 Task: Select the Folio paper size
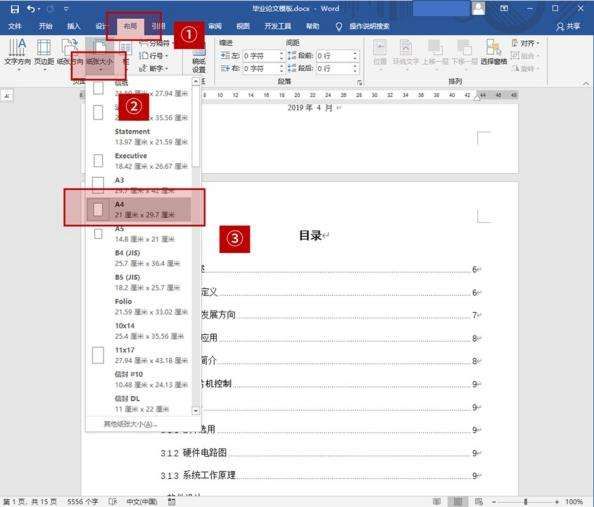139,306
